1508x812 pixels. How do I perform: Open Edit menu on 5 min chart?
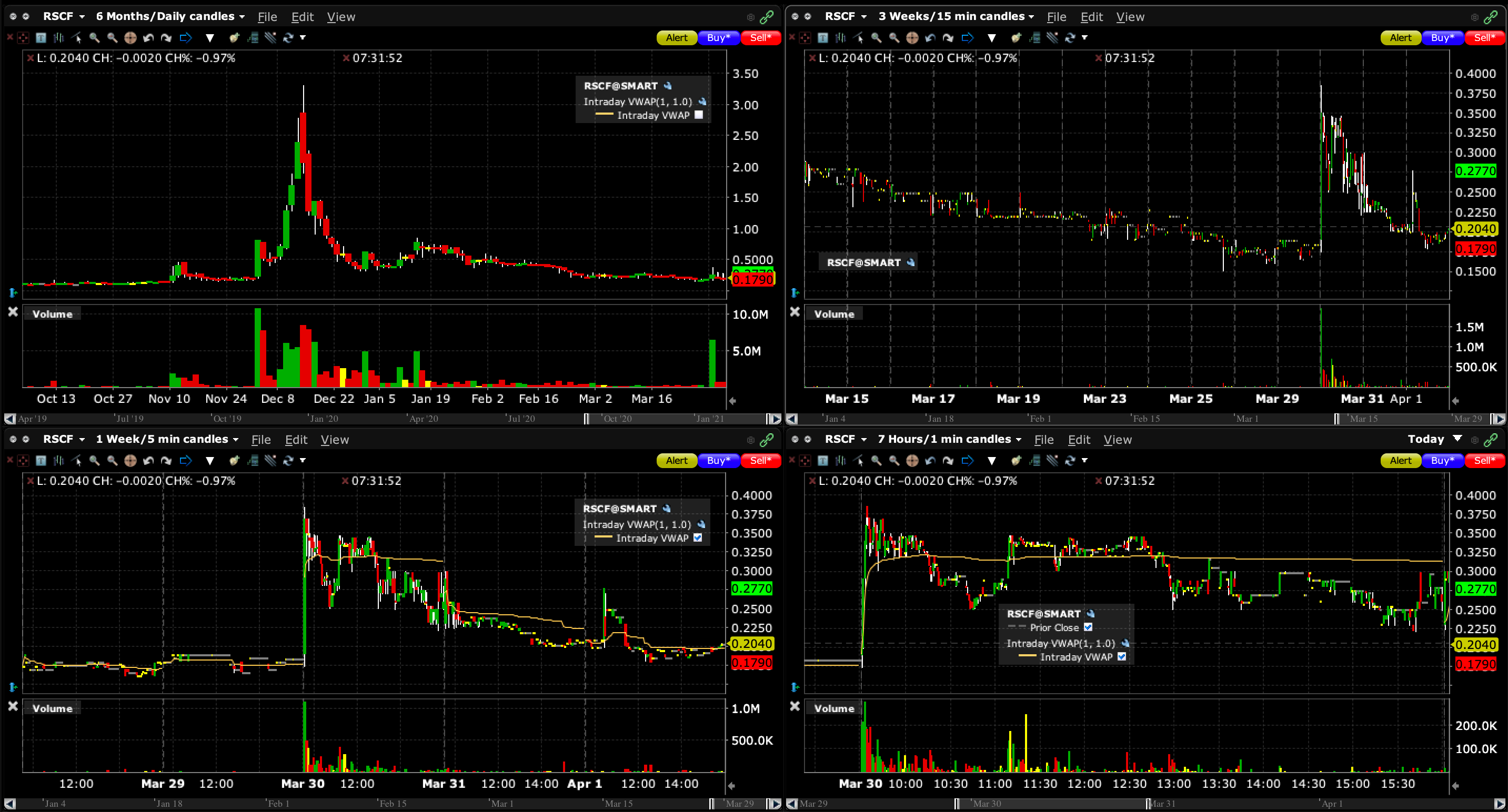pos(296,440)
